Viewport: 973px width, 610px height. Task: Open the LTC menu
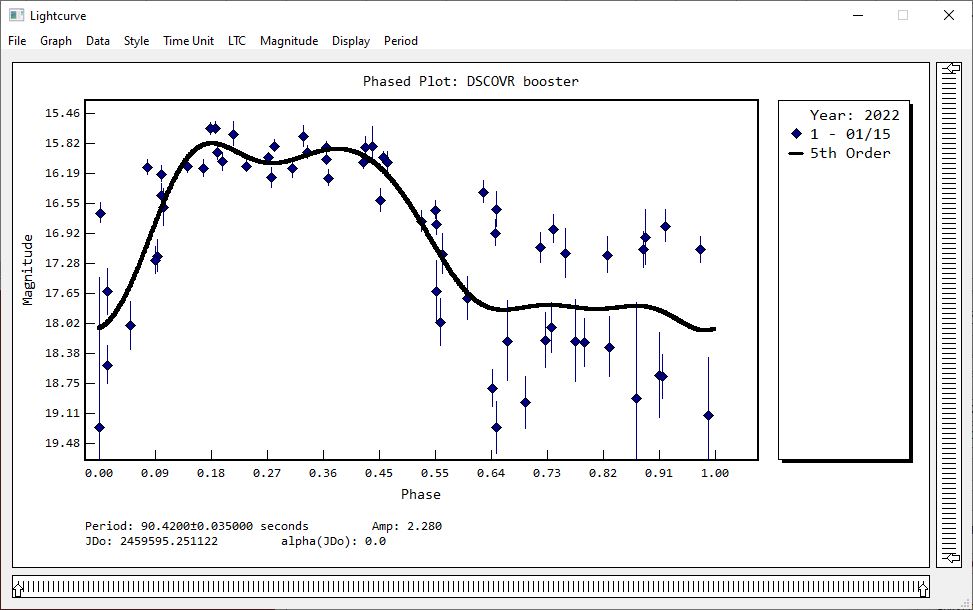236,41
